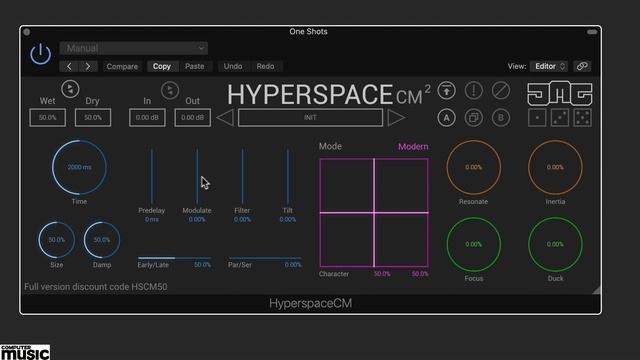Click the Predelay 0 ms value
This screenshot has width=640, height=360.
[152, 220]
